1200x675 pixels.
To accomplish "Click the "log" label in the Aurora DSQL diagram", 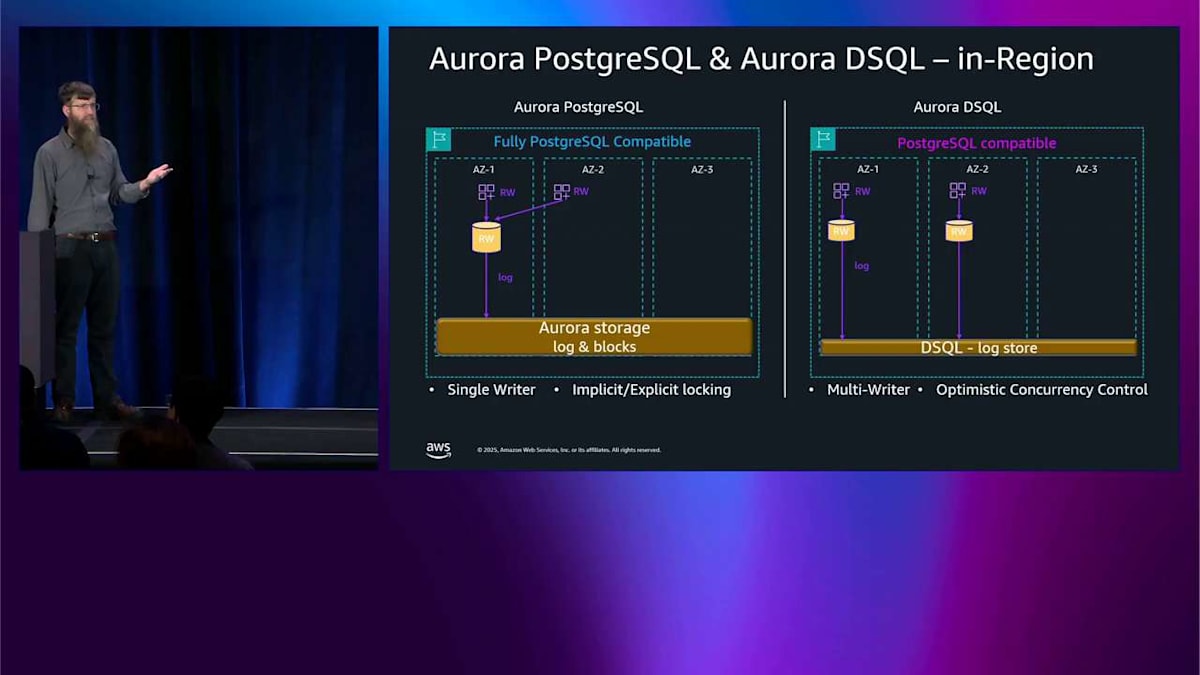I will coord(861,266).
